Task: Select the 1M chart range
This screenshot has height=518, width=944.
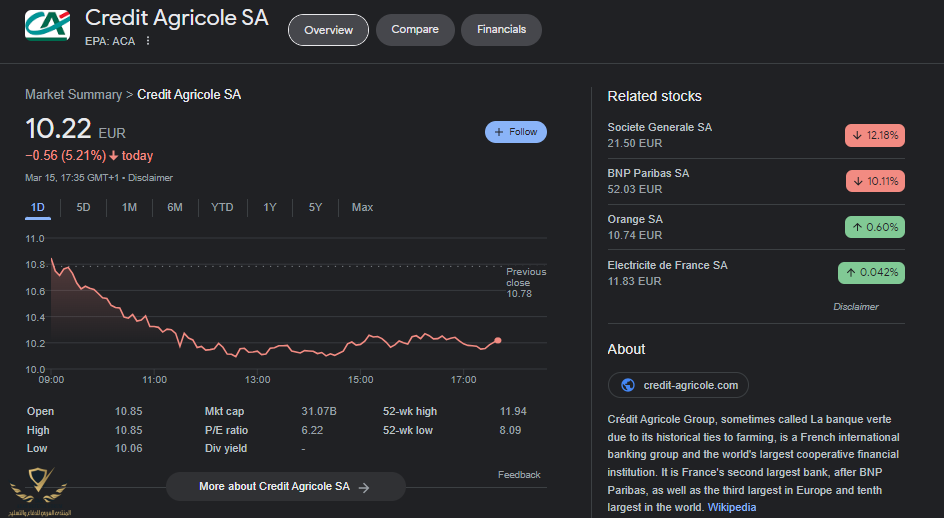Action: pos(129,207)
